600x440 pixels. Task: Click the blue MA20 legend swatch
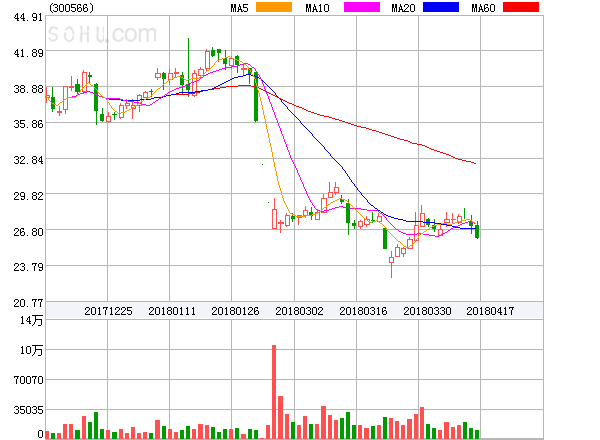(441, 7)
